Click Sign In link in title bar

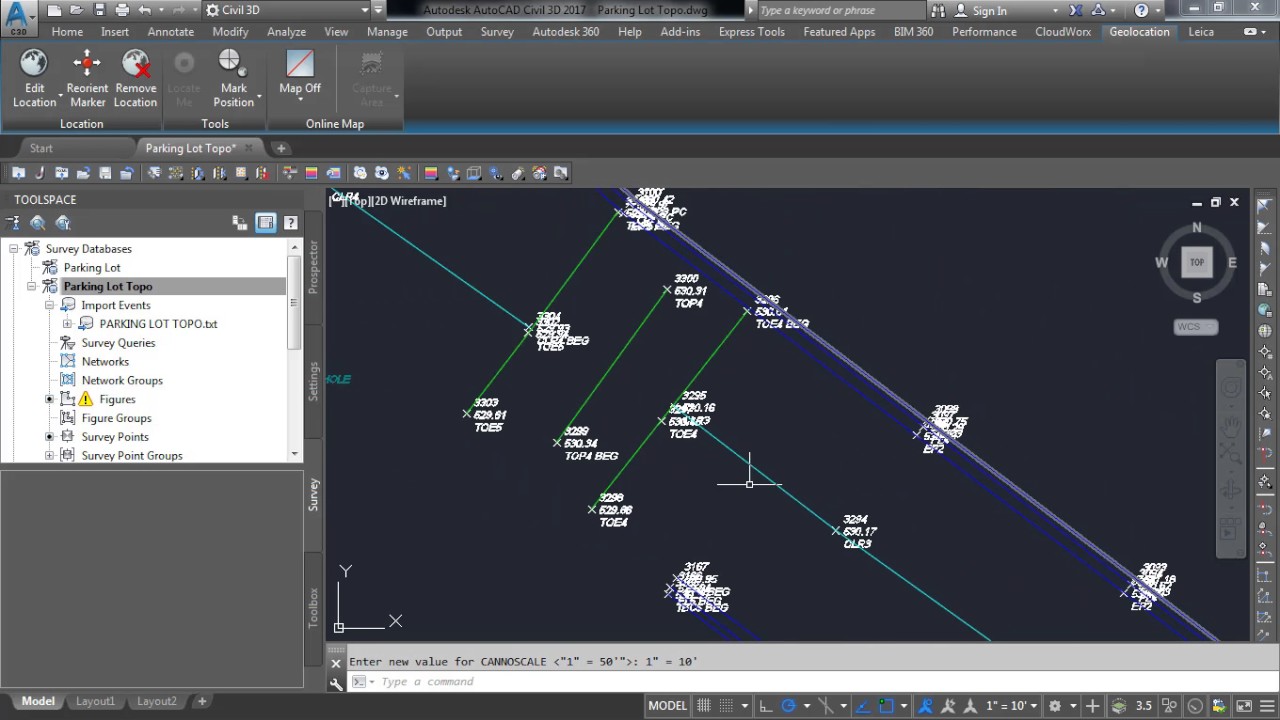tap(989, 11)
